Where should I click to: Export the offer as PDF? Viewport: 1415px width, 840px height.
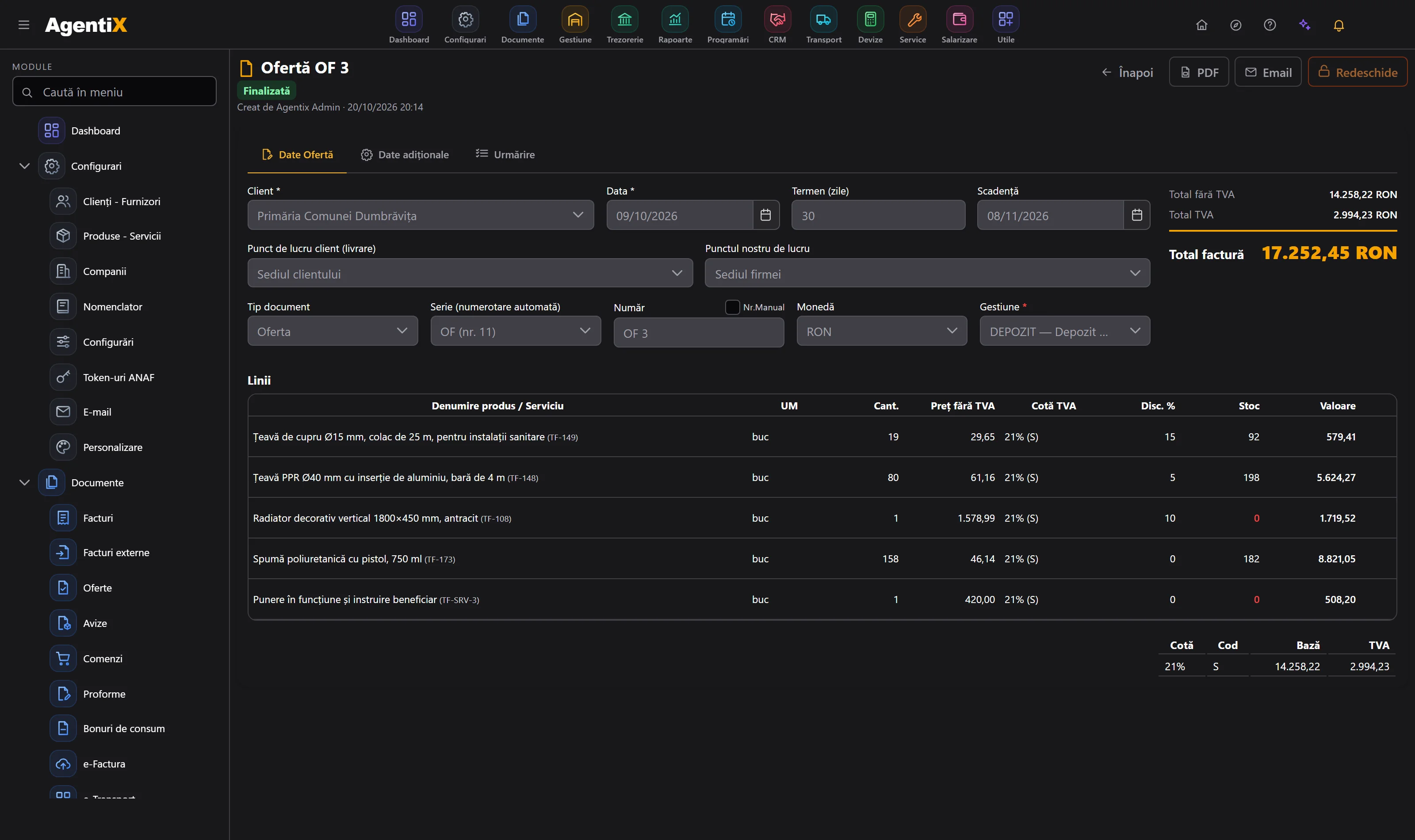click(1199, 72)
